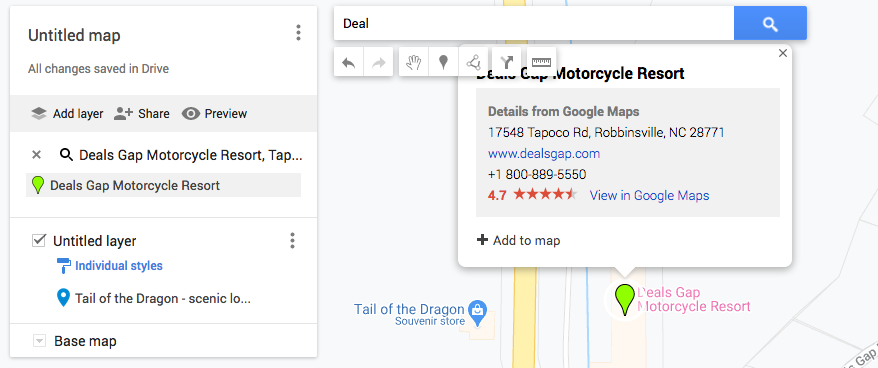
Task: Select the draw a line tool
Action: click(473, 62)
